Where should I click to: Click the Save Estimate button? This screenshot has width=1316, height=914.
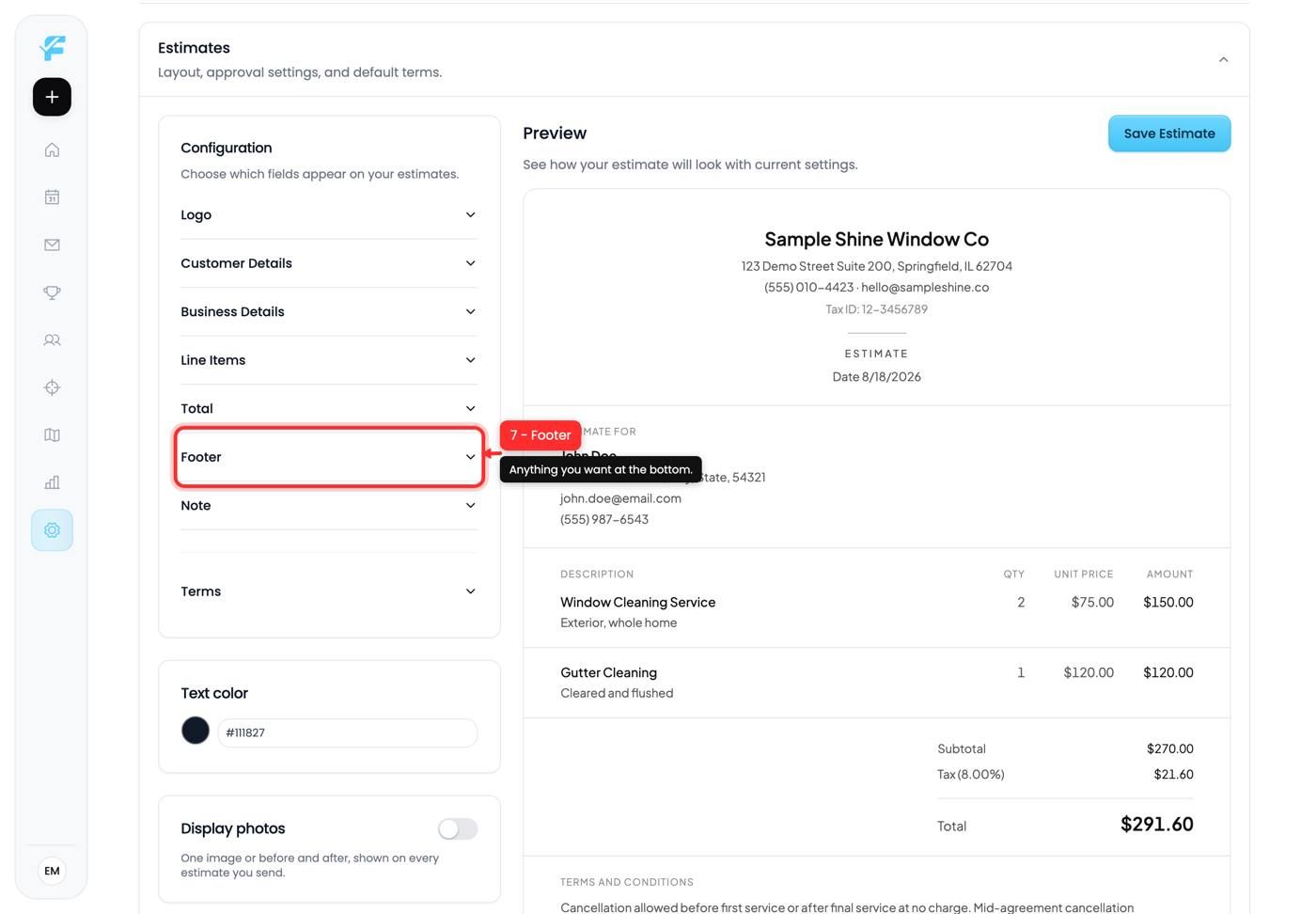coord(1169,134)
